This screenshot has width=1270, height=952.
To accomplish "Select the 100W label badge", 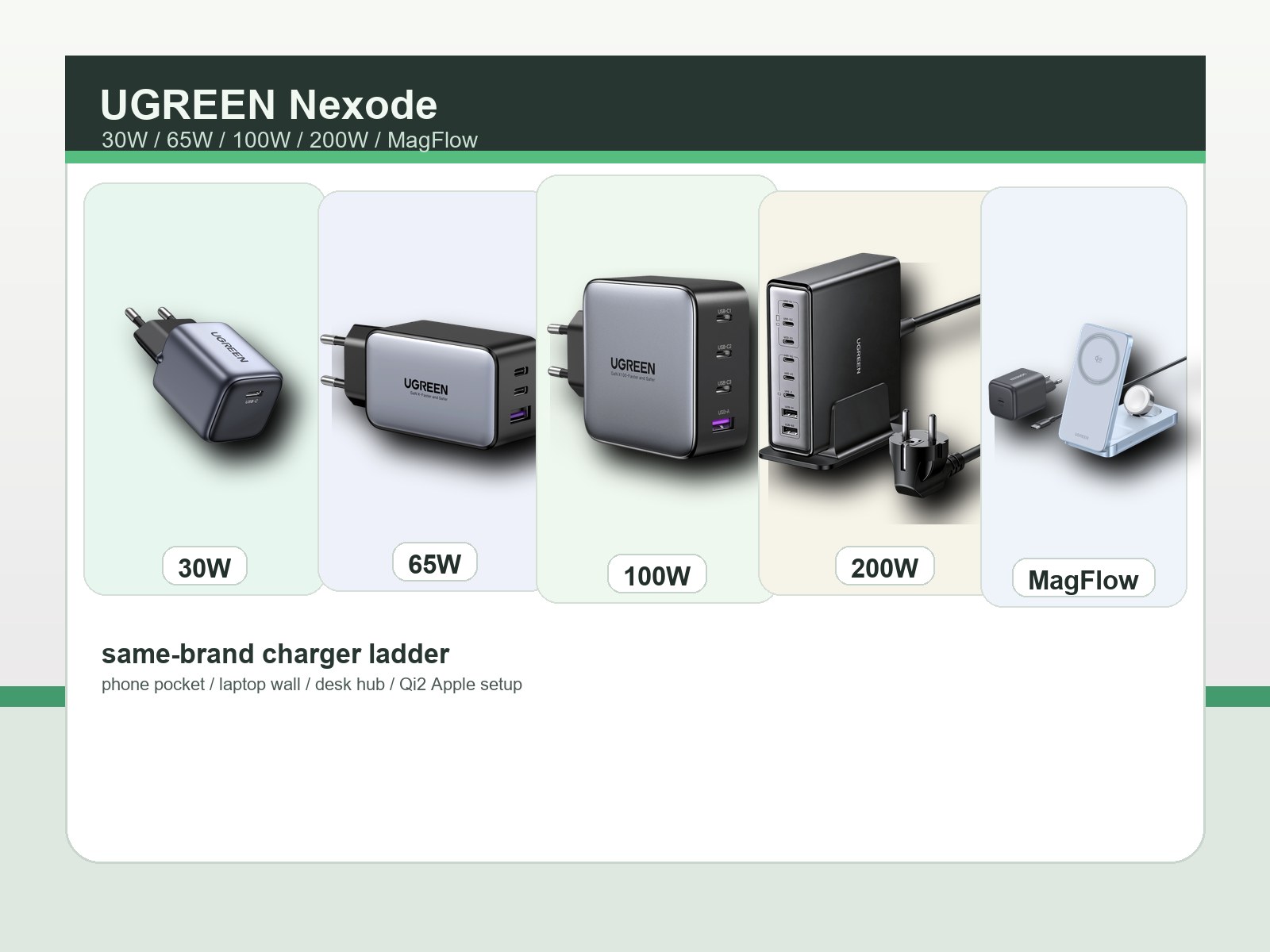I will tap(657, 574).
